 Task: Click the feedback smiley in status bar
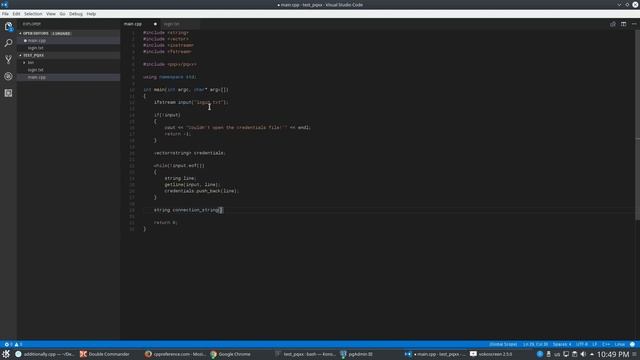tap(632, 344)
